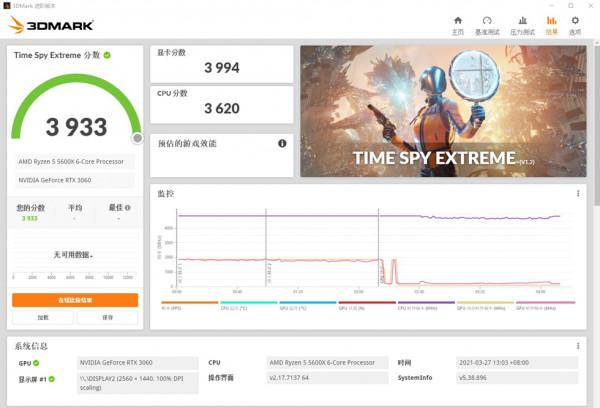Toggle the pink GPU clock legend line
The width and height of the screenshot is (600, 408).
(x=545, y=305)
